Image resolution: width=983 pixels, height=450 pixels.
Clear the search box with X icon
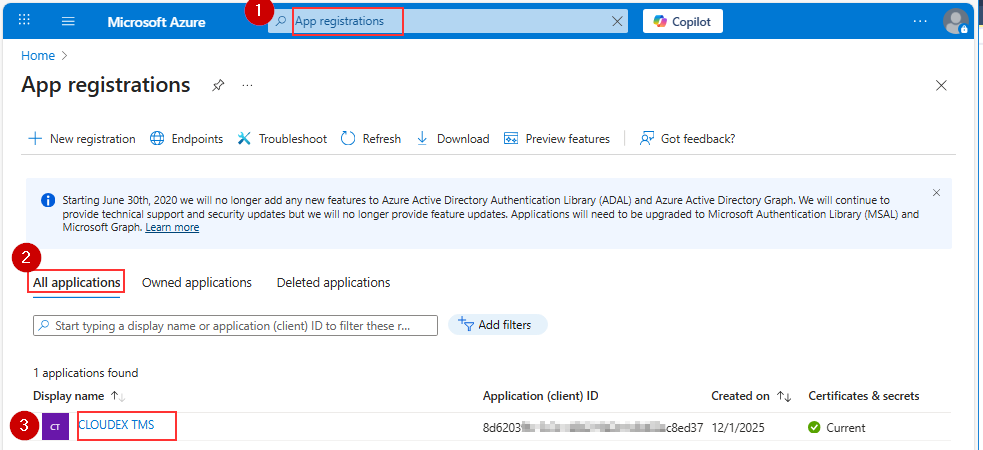[x=617, y=21]
